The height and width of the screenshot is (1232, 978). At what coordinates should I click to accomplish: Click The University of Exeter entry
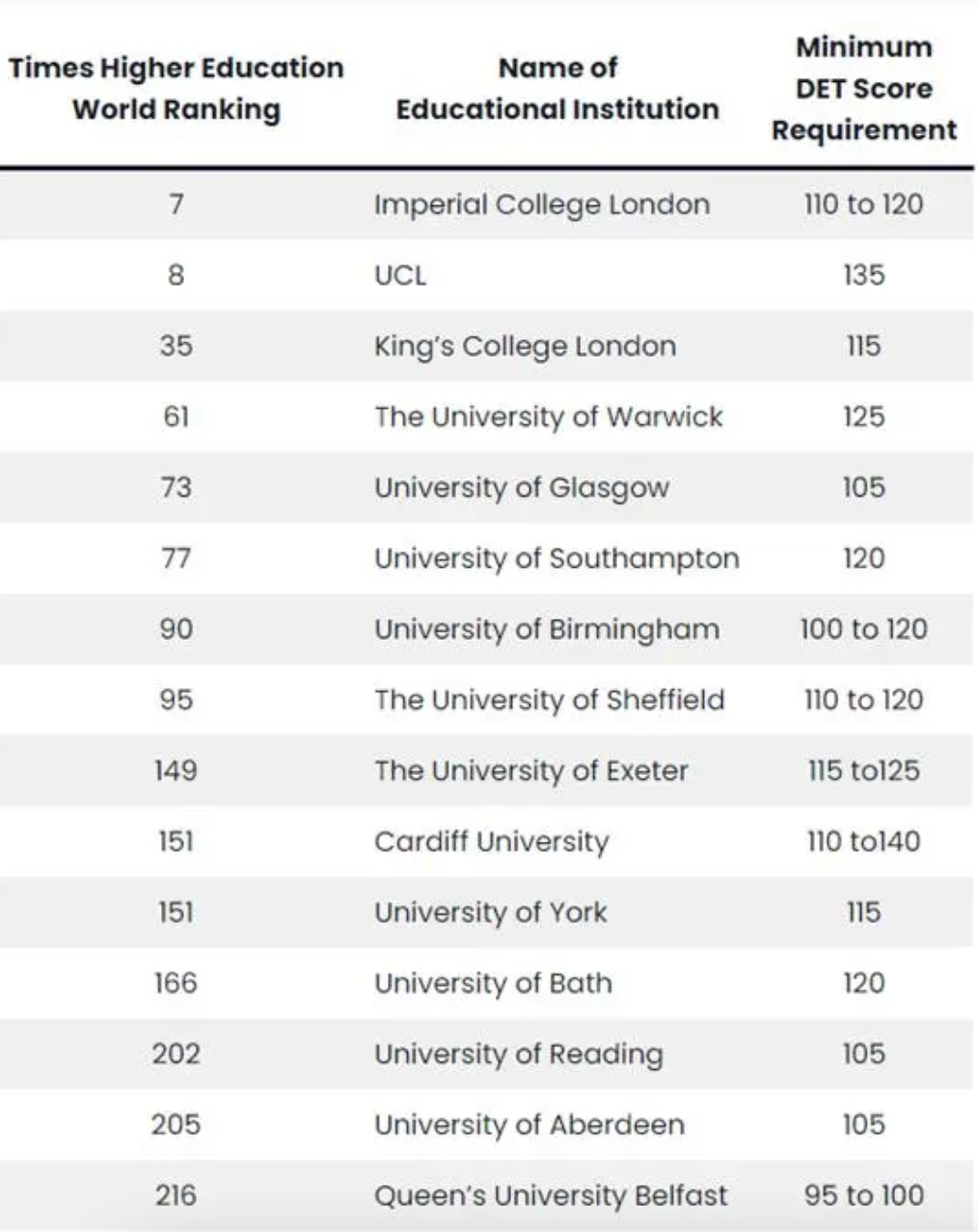[530, 771]
